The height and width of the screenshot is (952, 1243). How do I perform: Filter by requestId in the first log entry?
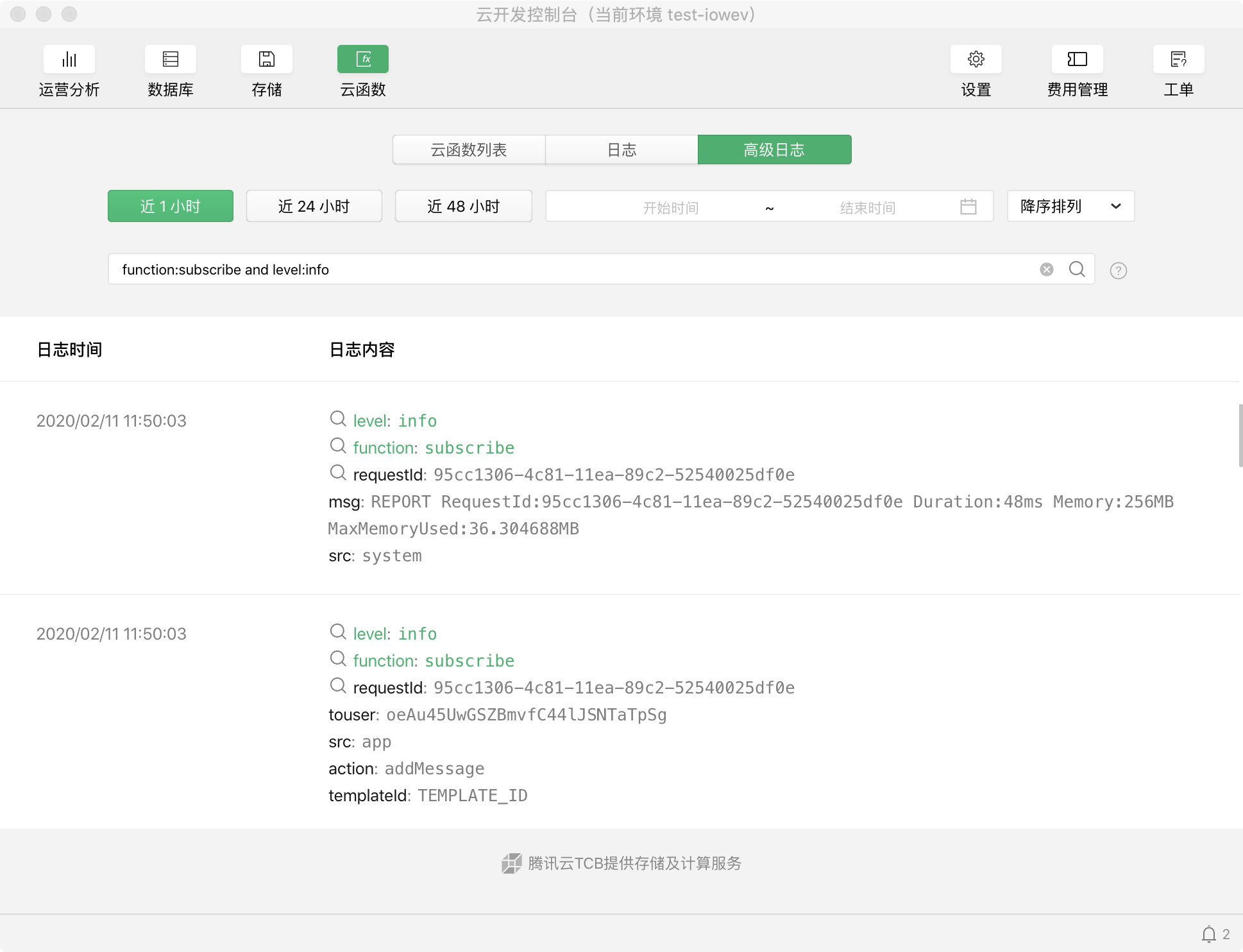[x=338, y=473]
